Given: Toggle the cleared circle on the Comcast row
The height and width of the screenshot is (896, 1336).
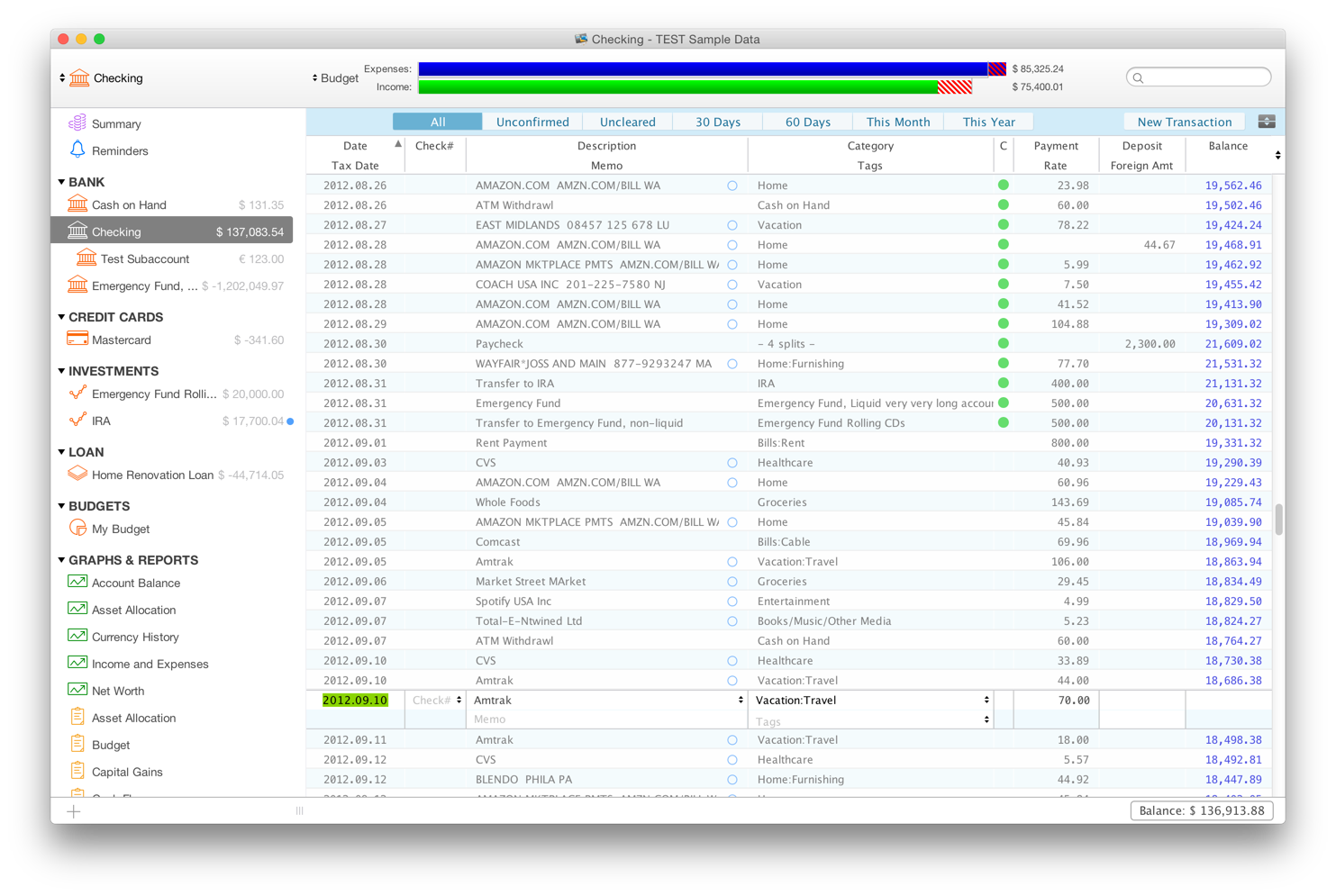Looking at the screenshot, I should (x=1003, y=541).
